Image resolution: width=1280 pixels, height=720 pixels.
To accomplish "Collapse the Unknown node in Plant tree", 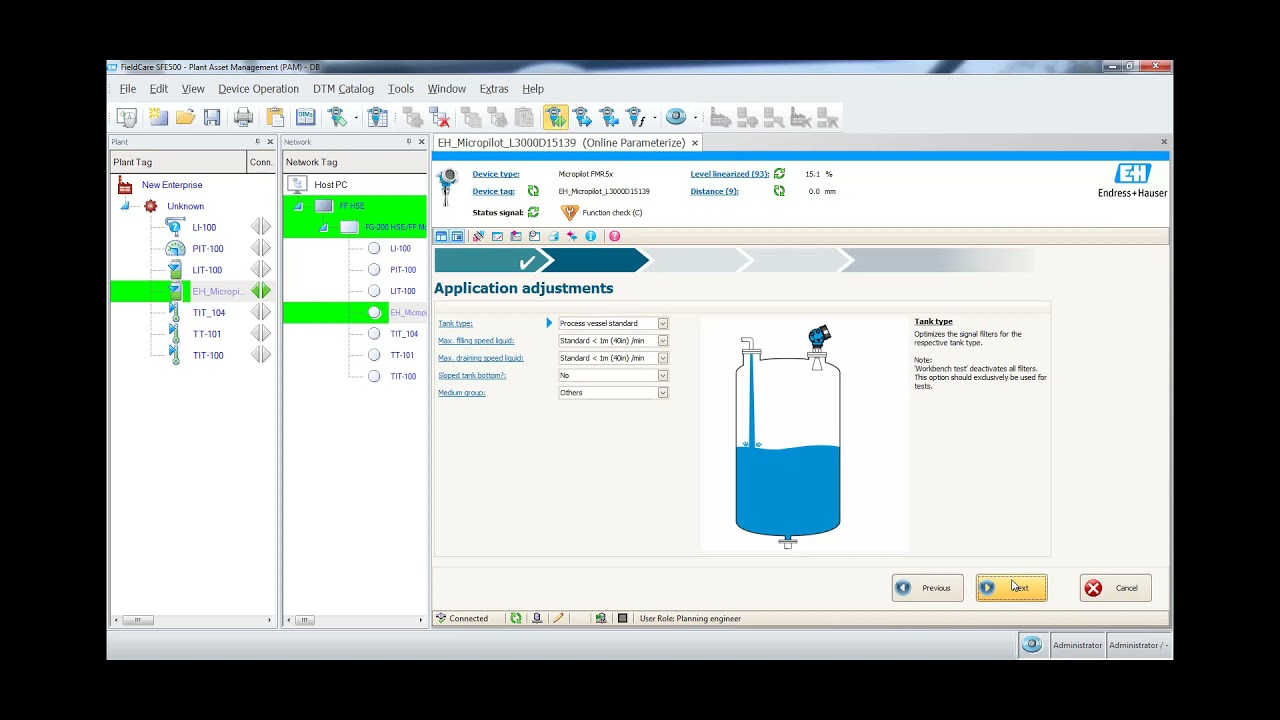I will pyautogui.click(x=125, y=206).
